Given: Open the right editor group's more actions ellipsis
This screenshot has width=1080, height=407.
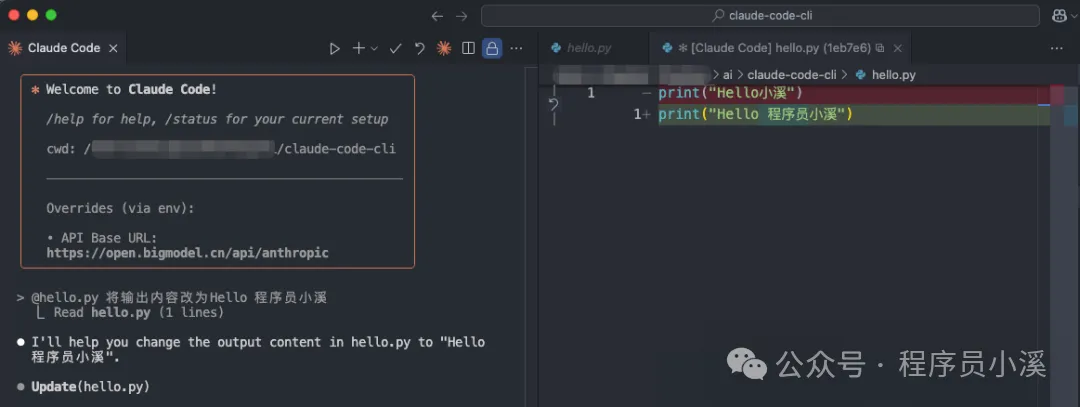Looking at the screenshot, I should tap(1057, 48).
